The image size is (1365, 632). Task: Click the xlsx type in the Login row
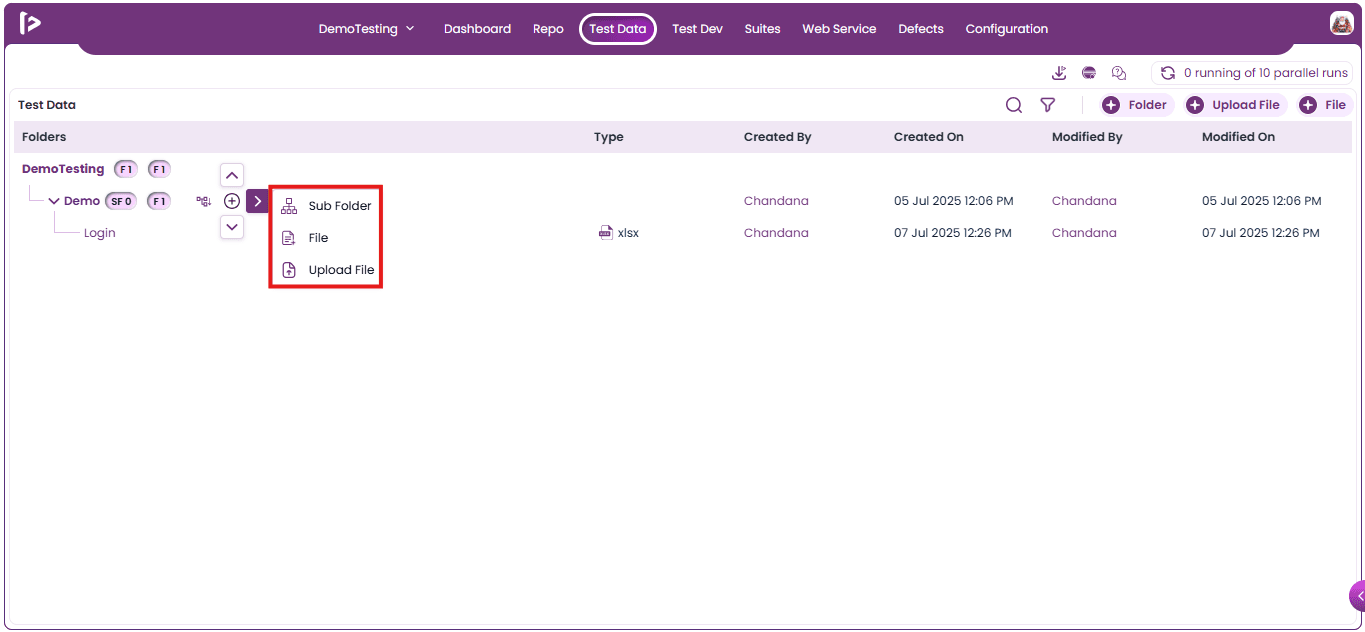(x=619, y=233)
